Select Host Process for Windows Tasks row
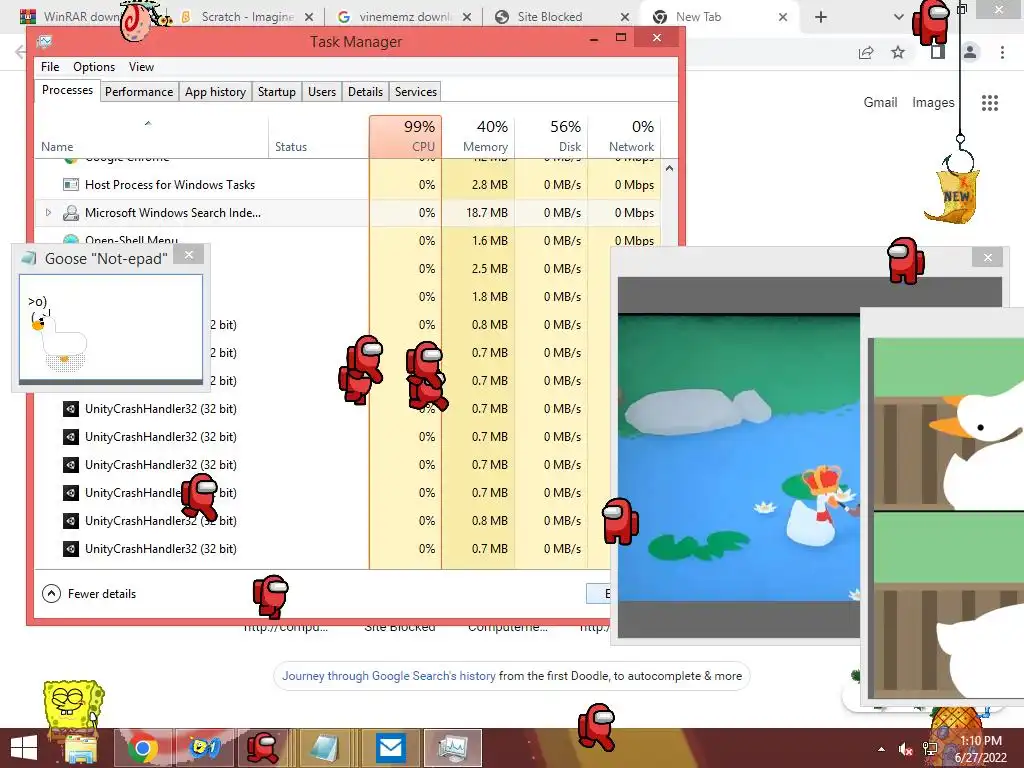 (347, 185)
